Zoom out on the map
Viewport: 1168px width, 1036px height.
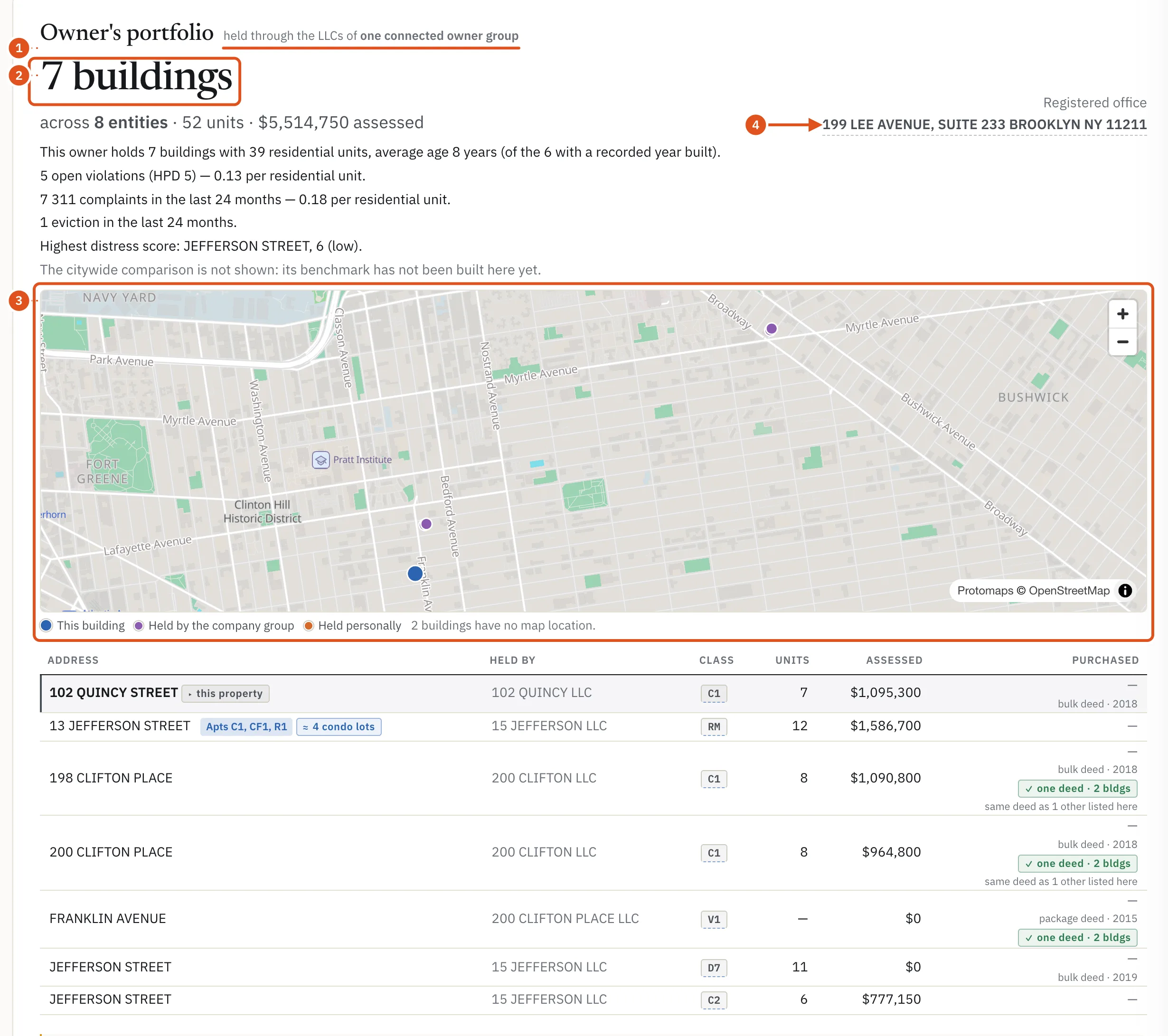(1122, 342)
